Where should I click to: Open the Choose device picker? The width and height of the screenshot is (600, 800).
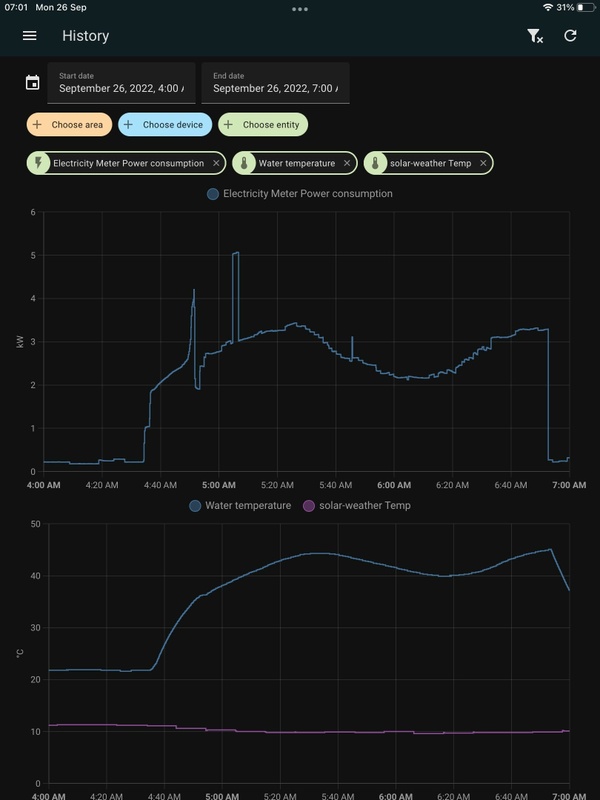click(165, 124)
